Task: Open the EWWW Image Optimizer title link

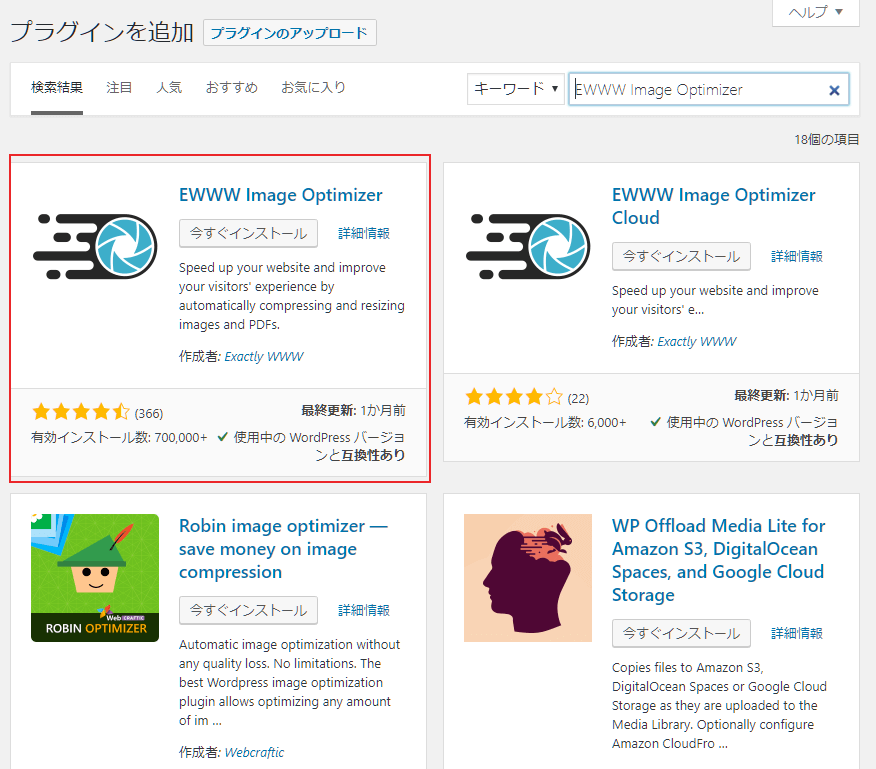Action: click(280, 194)
